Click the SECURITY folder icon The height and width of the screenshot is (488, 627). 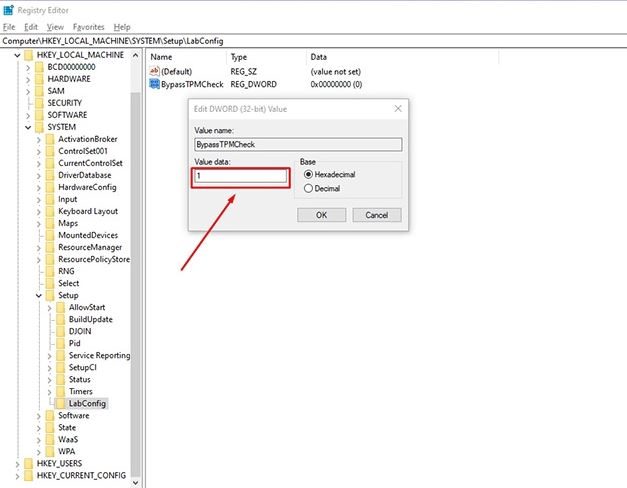(x=39, y=103)
